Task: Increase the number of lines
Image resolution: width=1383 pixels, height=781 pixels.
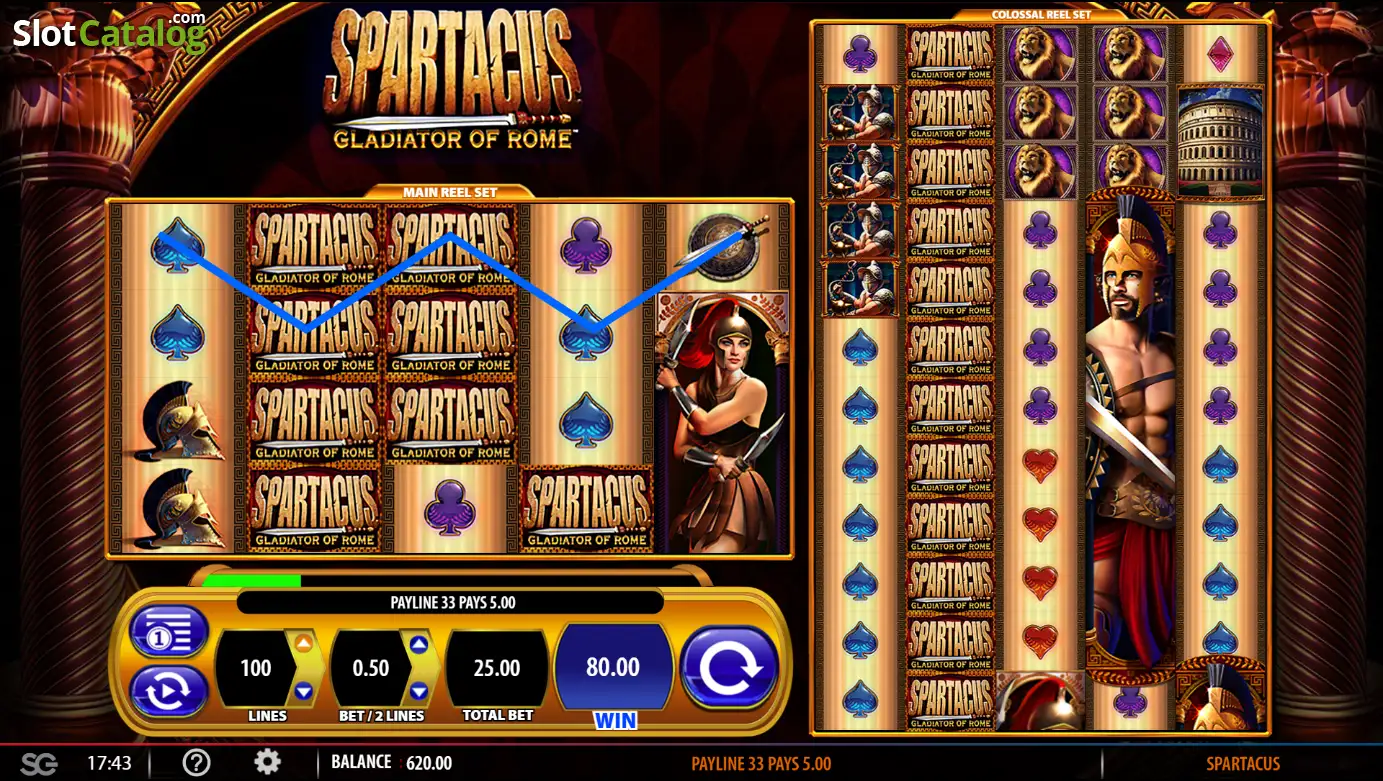Action: (304, 644)
